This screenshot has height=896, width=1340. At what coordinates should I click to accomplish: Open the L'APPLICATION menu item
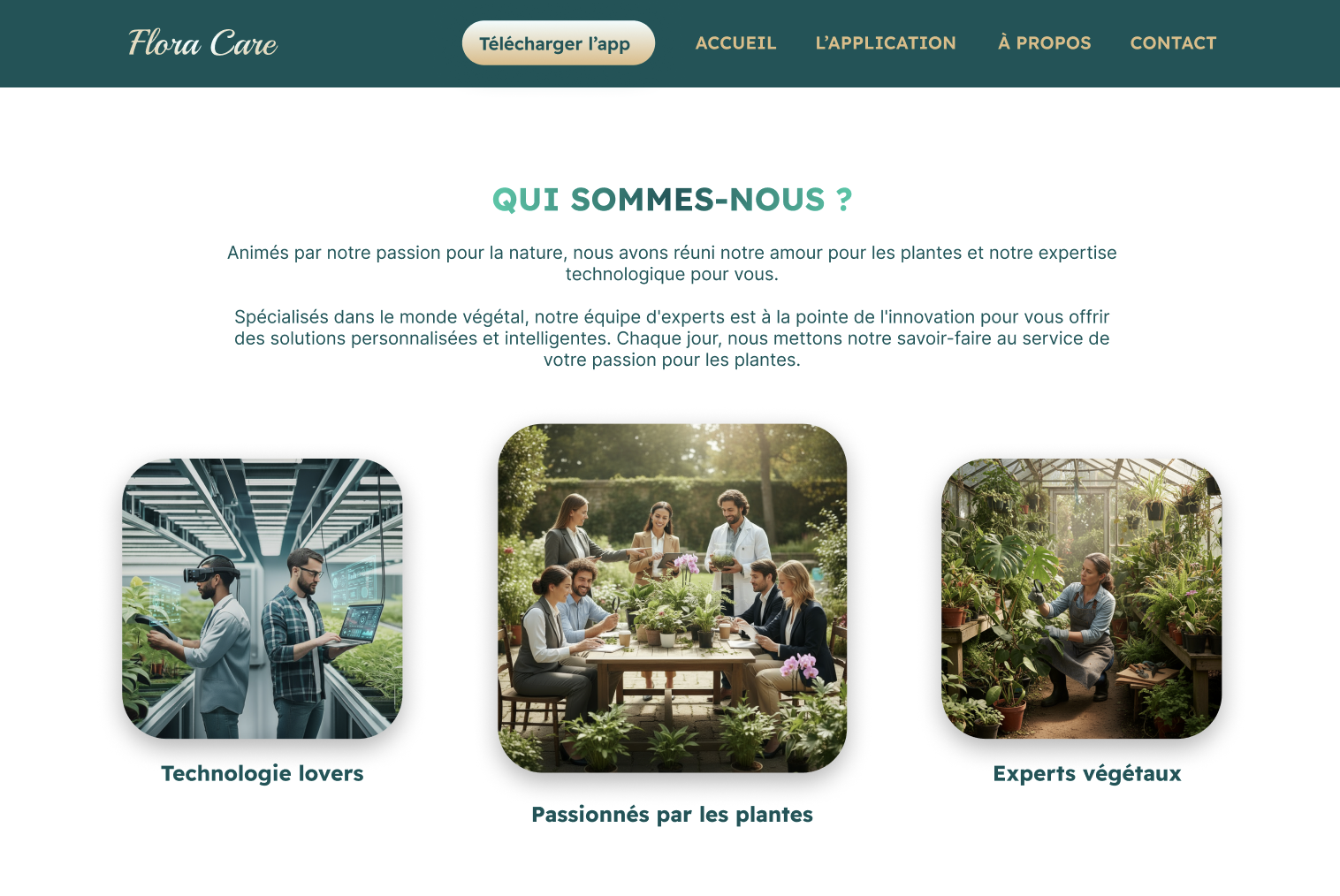tap(886, 43)
